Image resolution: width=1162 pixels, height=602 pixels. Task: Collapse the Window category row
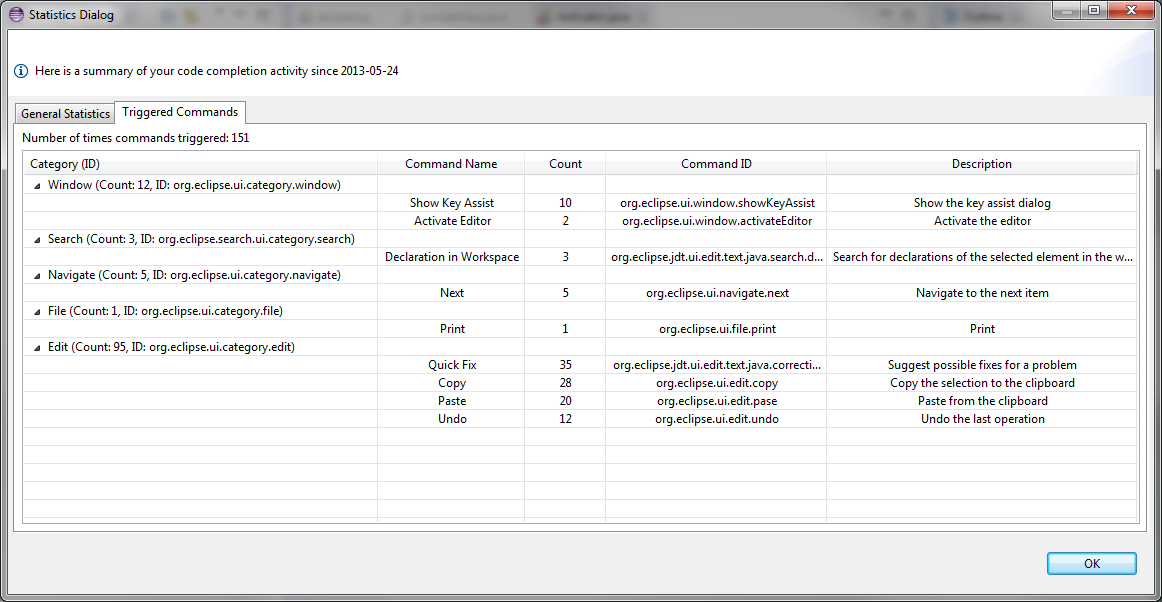pos(37,185)
